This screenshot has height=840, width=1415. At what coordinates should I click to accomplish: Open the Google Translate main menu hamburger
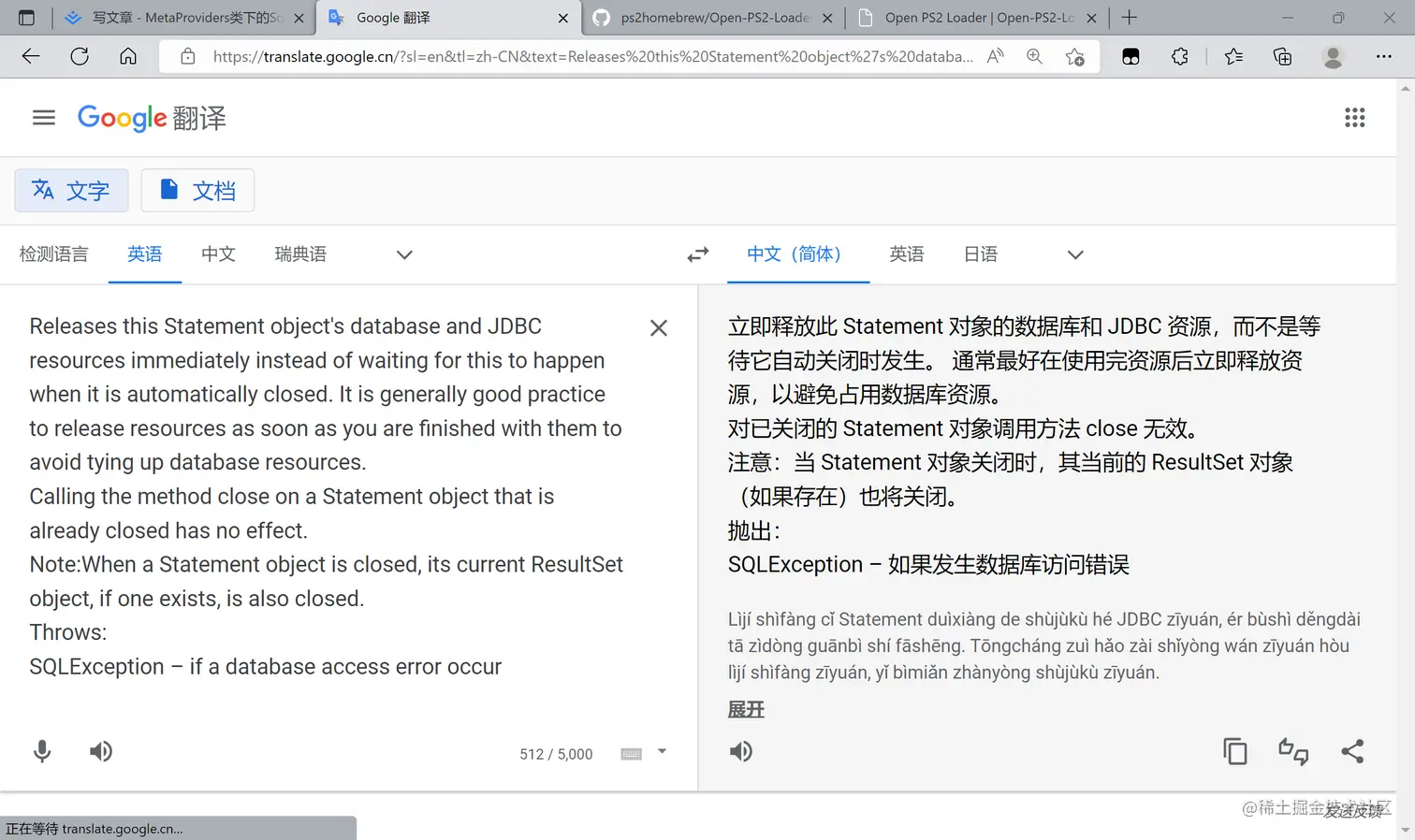44,117
